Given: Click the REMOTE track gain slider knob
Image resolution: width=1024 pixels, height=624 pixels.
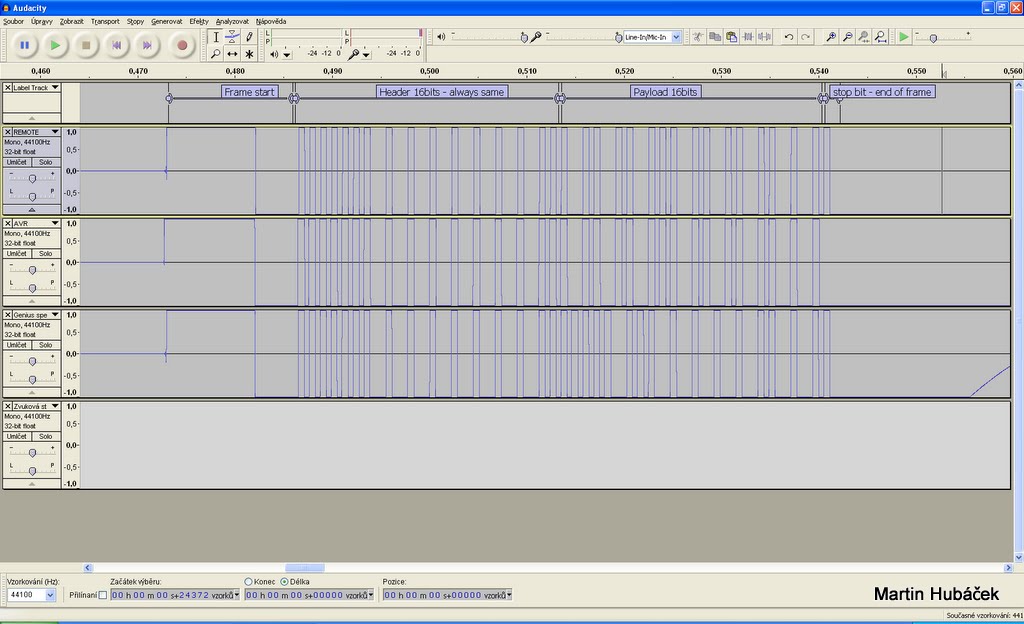Looking at the screenshot, I should pyautogui.click(x=32, y=178).
